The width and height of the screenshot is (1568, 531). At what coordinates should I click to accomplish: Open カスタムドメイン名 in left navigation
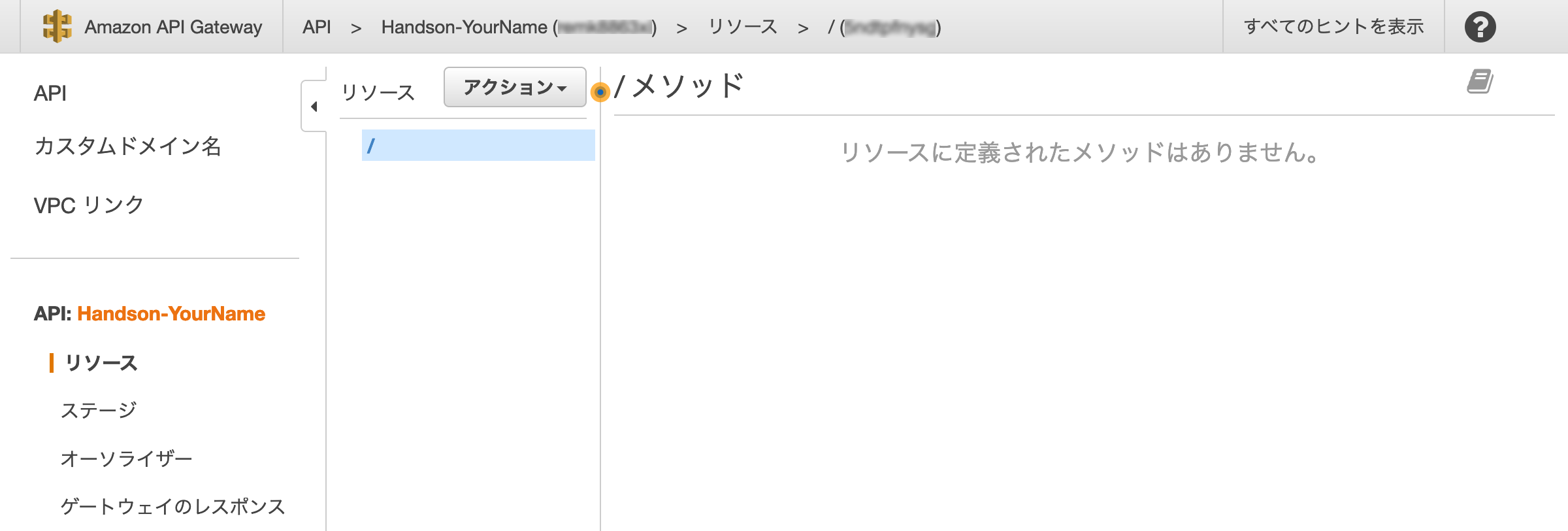(127, 146)
